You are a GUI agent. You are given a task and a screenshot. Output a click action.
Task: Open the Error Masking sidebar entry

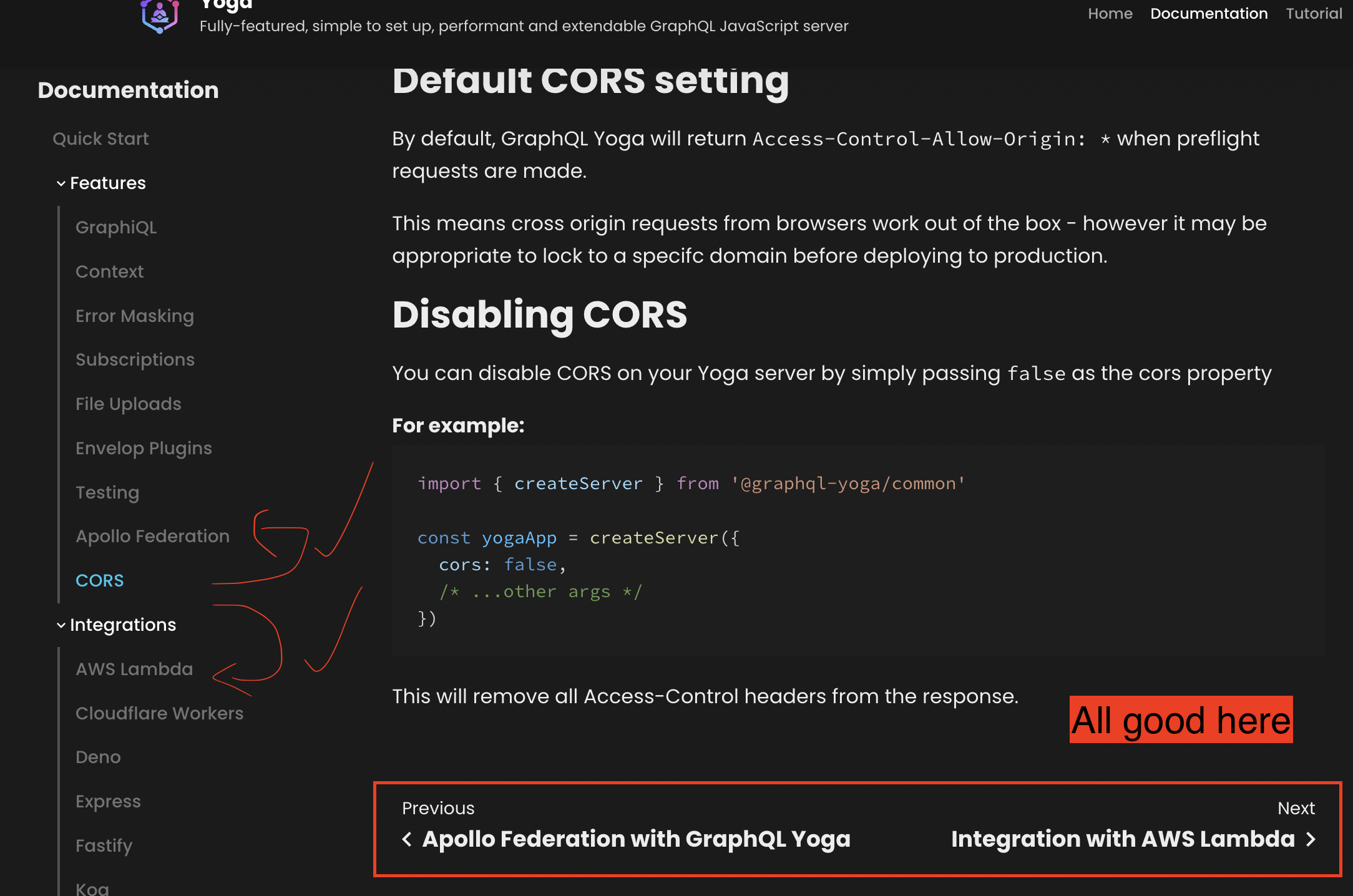135,316
